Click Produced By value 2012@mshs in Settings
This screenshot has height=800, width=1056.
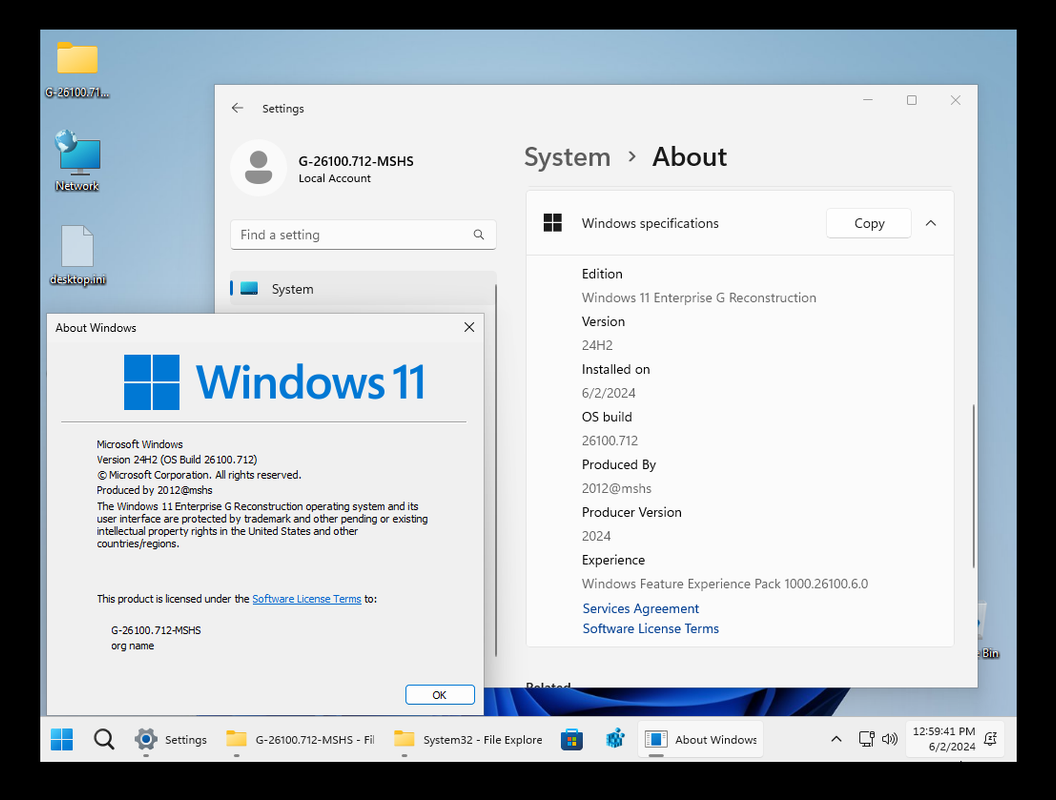(x=617, y=488)
